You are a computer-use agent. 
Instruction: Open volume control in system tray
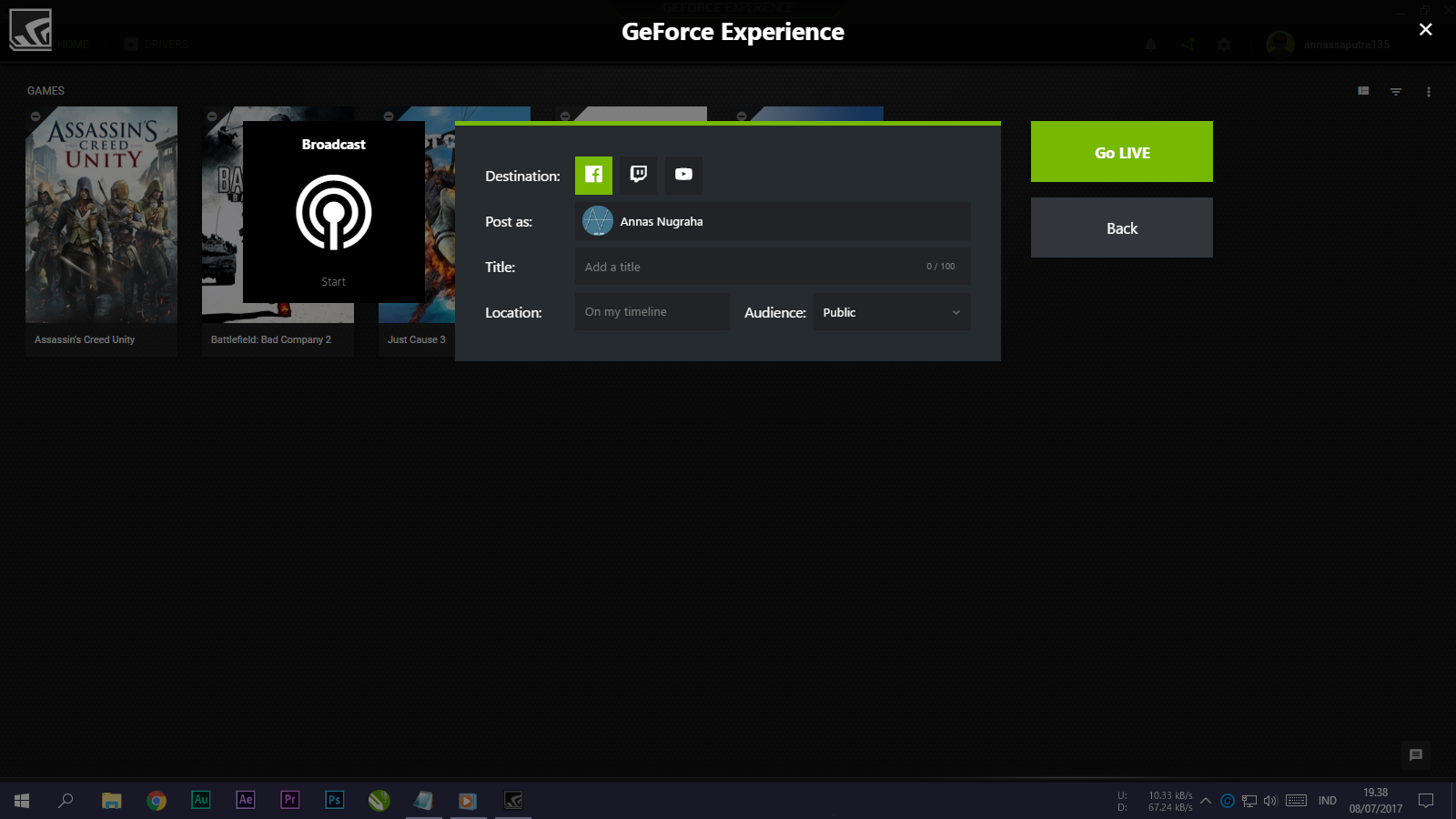(1270, 801)
